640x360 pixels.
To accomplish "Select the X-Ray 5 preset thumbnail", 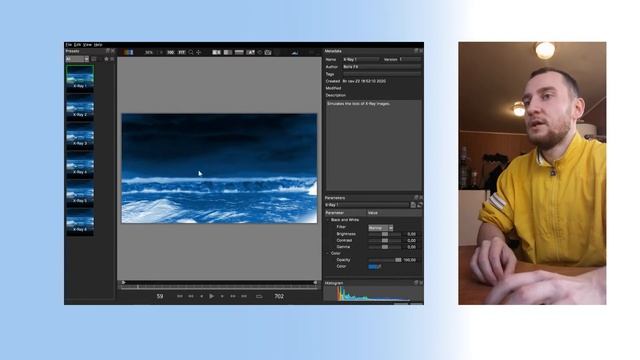I will 80,193.
